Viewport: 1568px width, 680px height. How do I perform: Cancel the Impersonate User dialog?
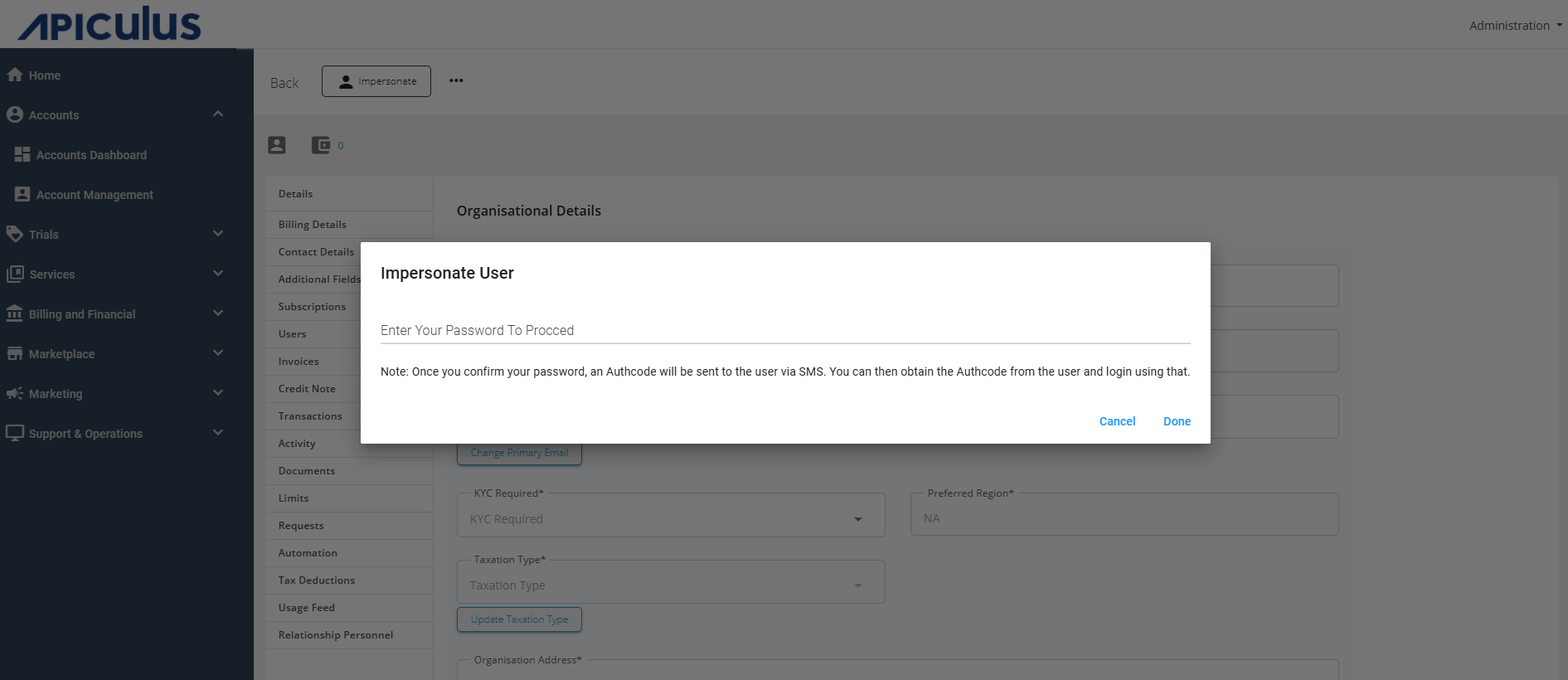coord(1117,421)
